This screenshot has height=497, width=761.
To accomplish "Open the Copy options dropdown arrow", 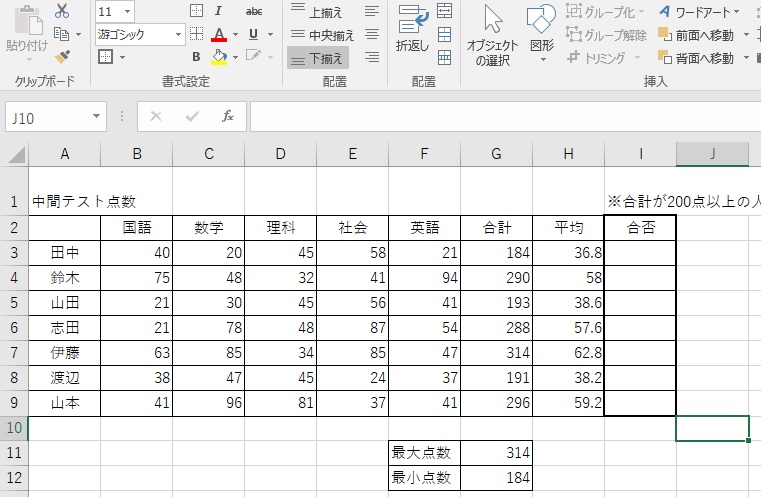I will click(x=79, y=34).
